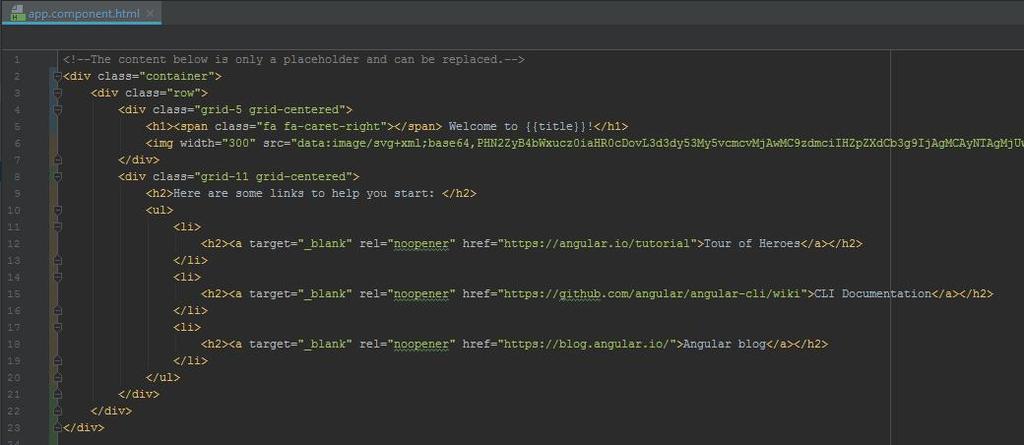Click fold-end marker at line 16
Viewport: 1024px width, 445px height.
click(x=58, y=310)
